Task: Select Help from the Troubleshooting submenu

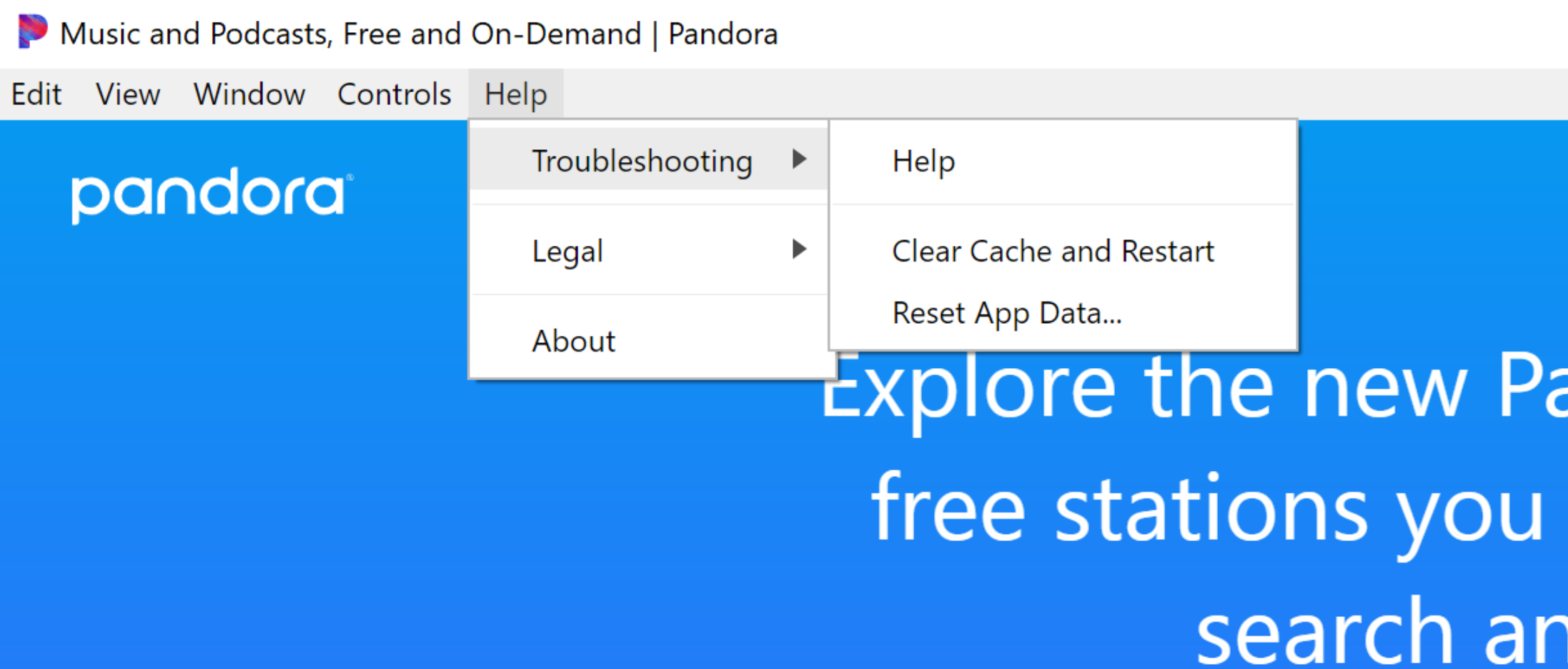Action: [x=923, y=161]
